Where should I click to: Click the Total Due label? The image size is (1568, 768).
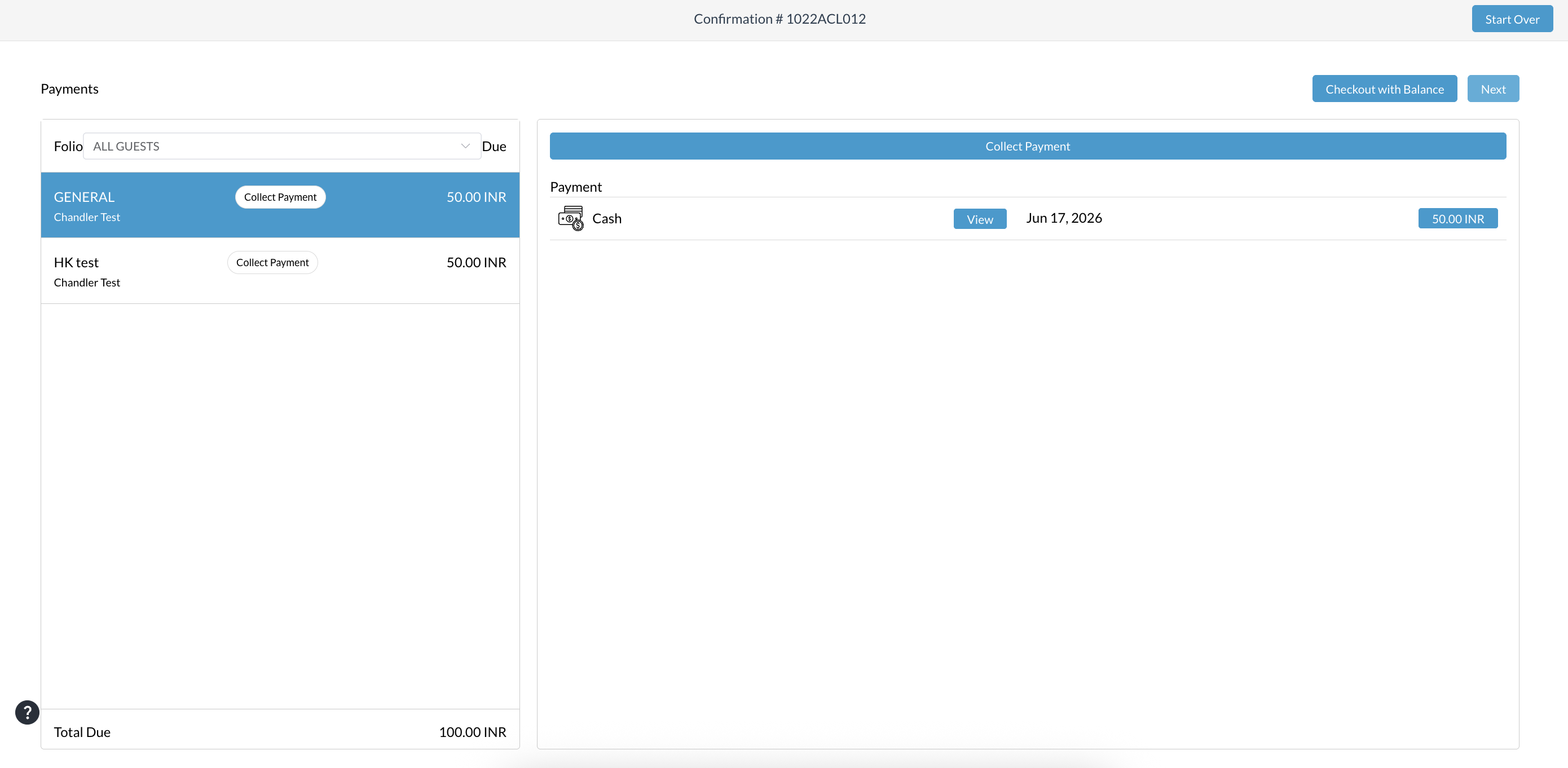(82, 732)
